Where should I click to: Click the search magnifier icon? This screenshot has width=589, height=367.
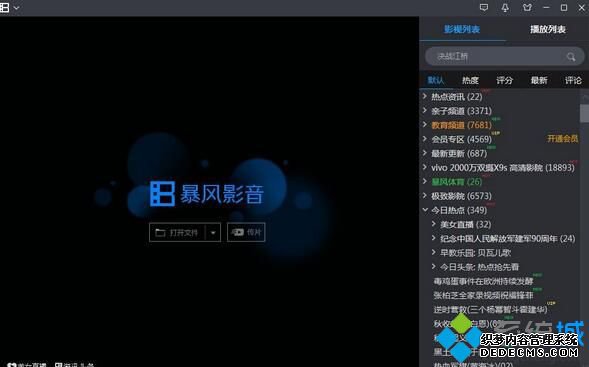pos(571,57)
